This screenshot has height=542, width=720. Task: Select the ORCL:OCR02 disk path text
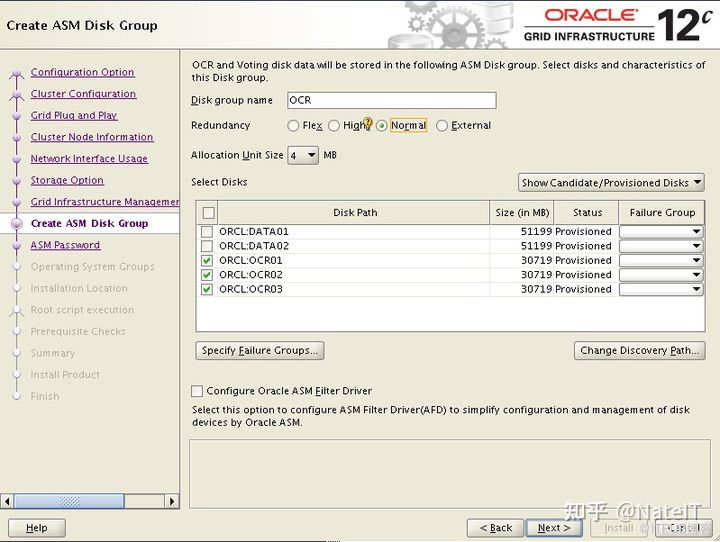pyautogui.click(x=251, y=275)
